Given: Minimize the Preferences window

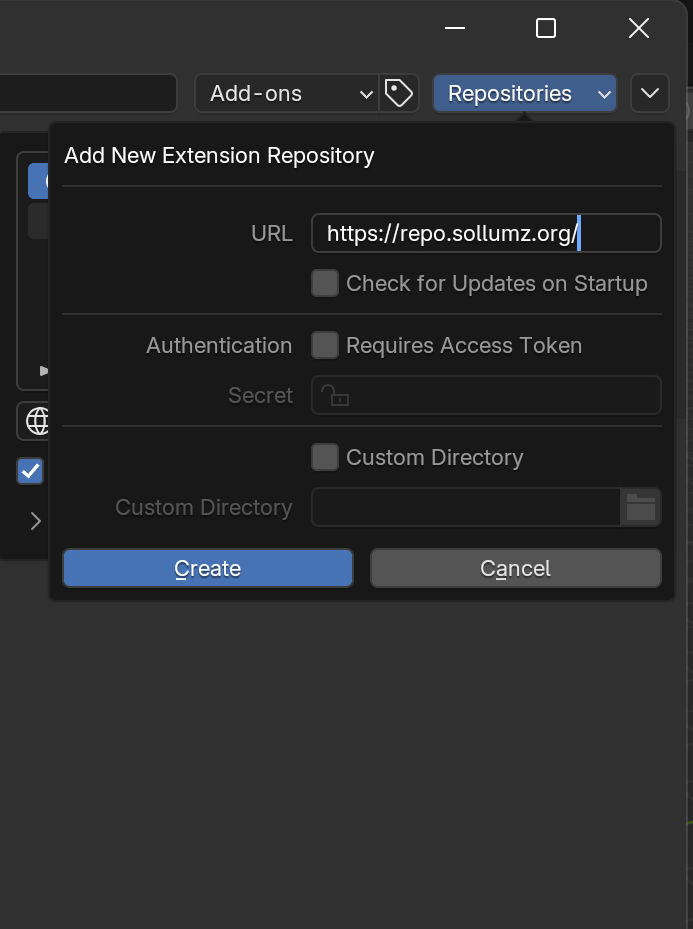Looking at the screenshot, I should coord(455,28).
